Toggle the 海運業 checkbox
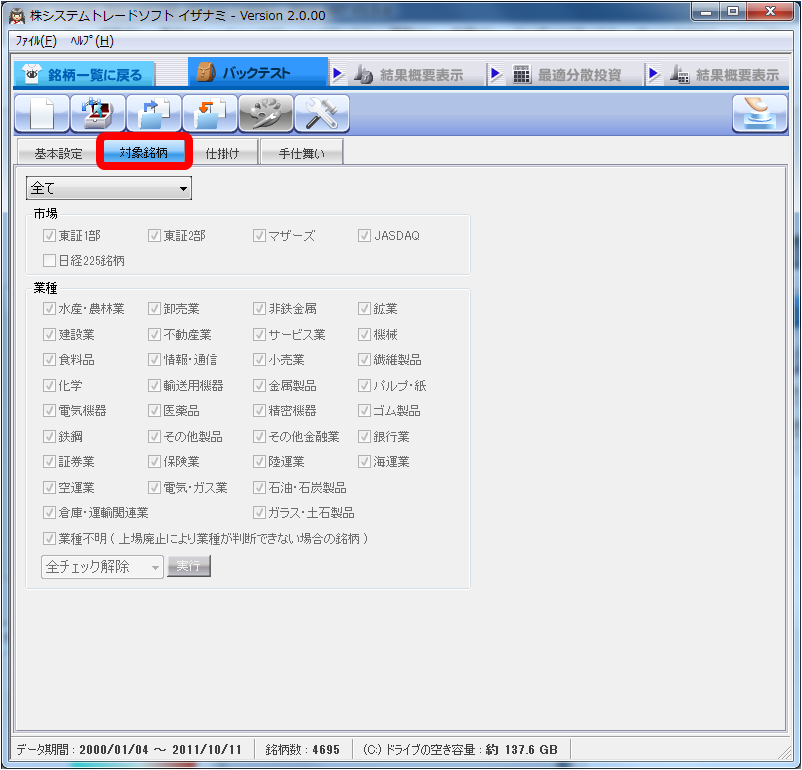The image size is (802, 770). pos(364,461)
